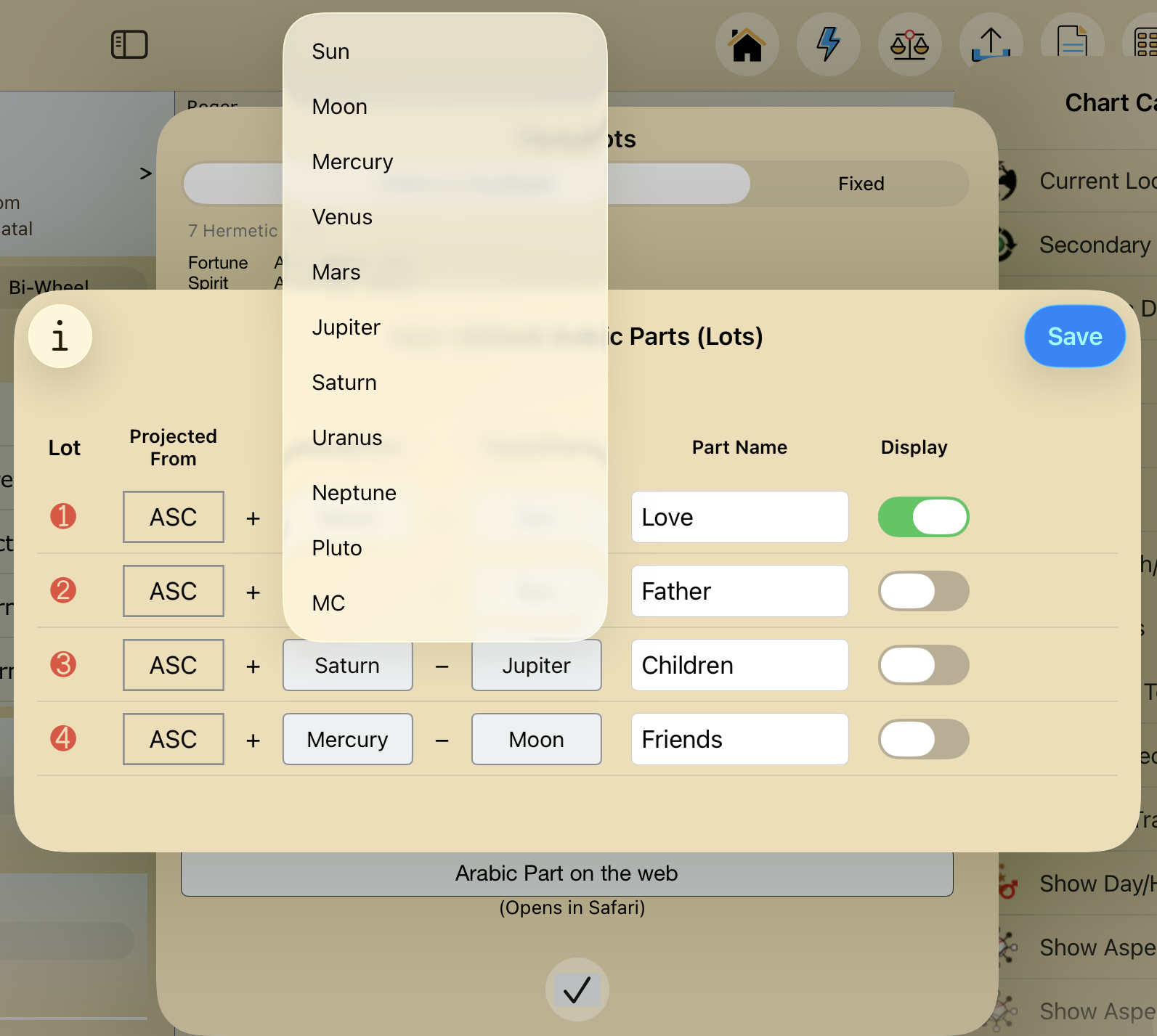Click ASC box in lot 2 row
This screenshot has width=1157, height=1036.
tap(174, 591)
